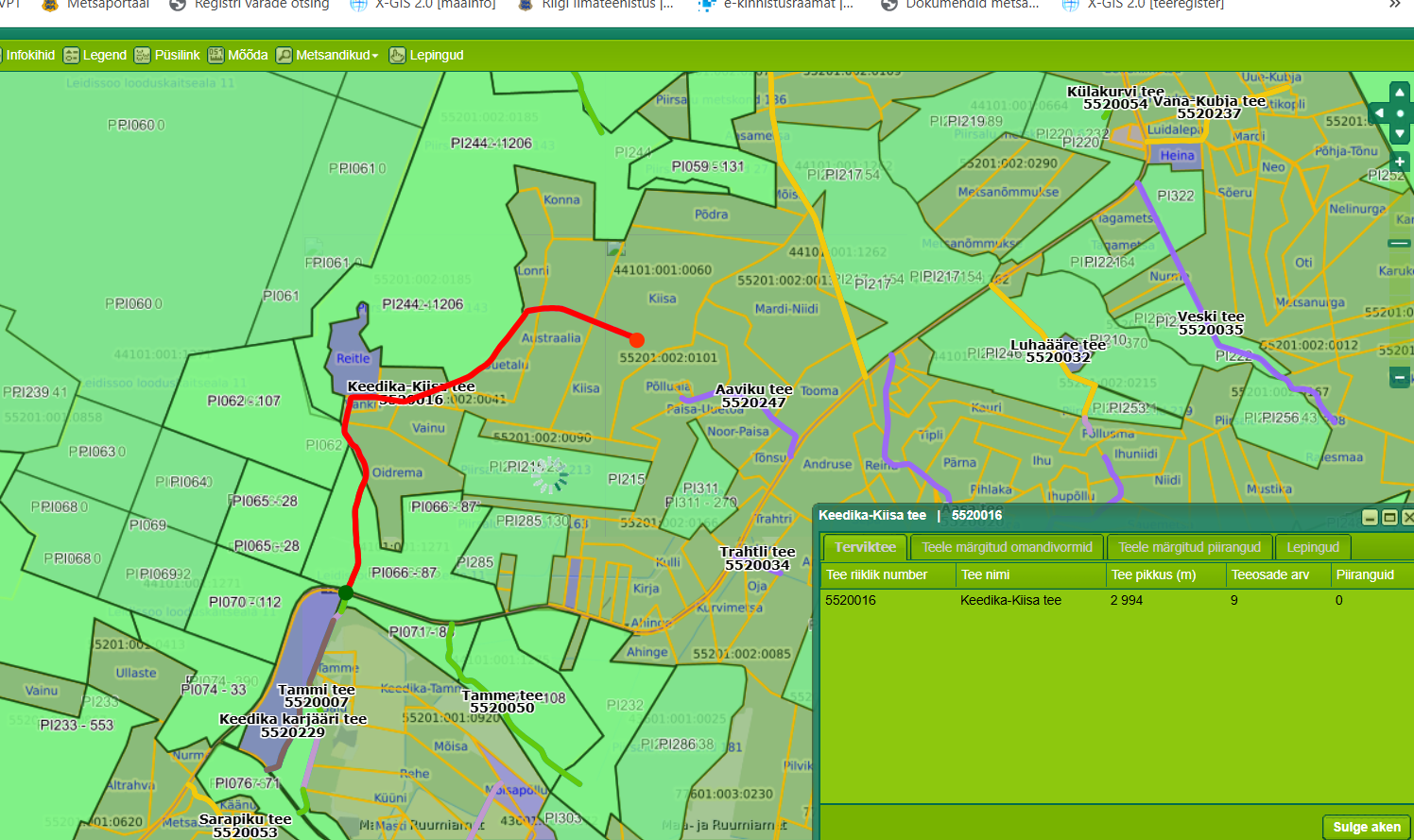This screenshot has width=1414, height=840.
Task: Open the Teele märgitud piirangud tab
Action: 1189,547
